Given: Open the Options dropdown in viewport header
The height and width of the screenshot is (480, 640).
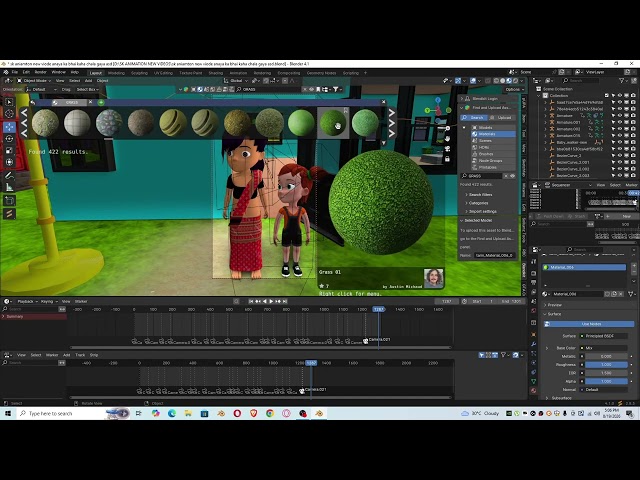Looking at the screenshot, I should pos(513,89).
